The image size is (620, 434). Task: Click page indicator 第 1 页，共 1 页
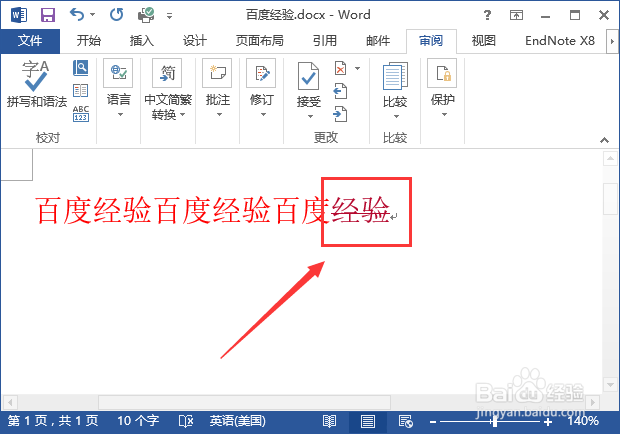53,421
